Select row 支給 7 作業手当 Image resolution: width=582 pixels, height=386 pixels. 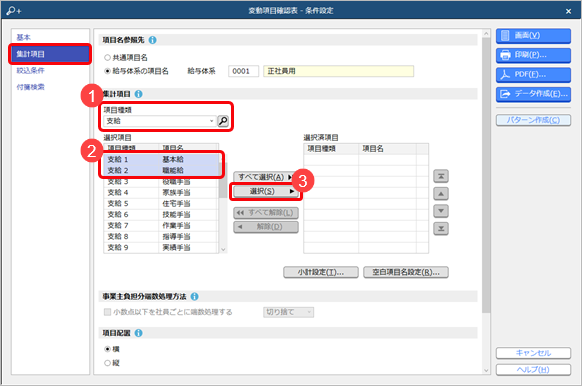point(161,226)
